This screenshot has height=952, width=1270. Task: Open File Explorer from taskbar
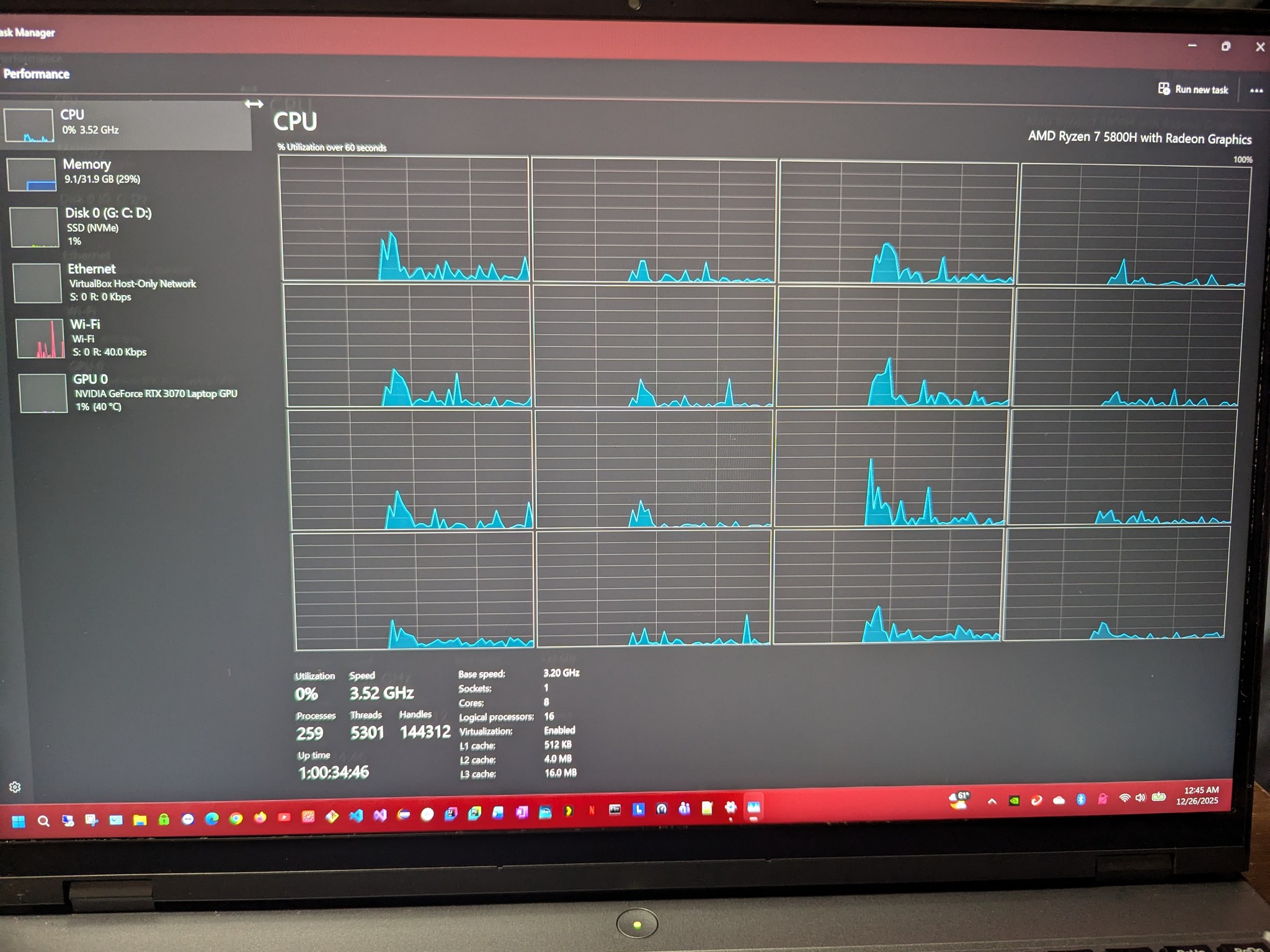click(x=140, y=820)
